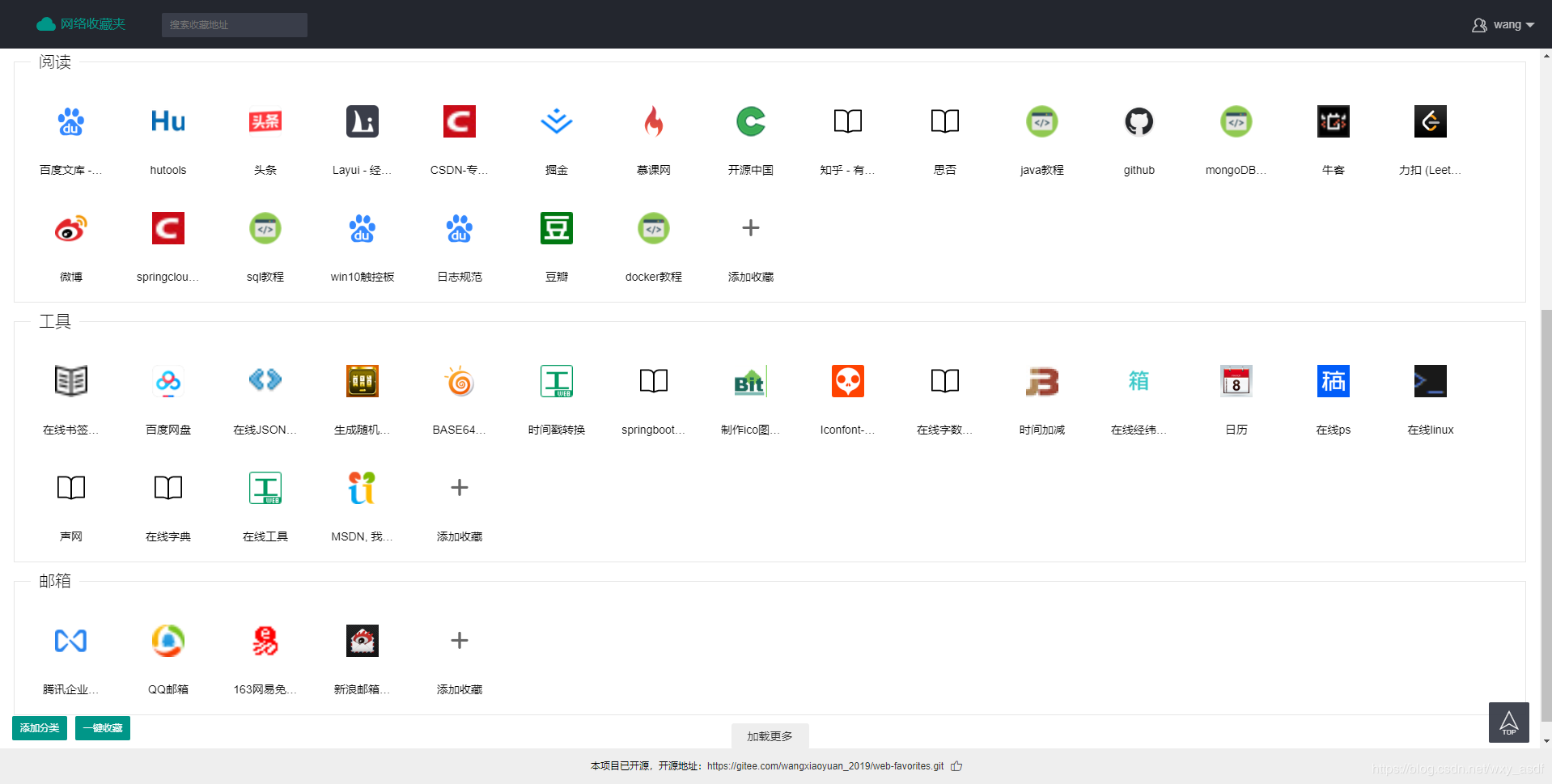Open the java教程 bookmark icon
Image resolution: width=1552 pixels, height=784 pixels.
pos(1042,121)
